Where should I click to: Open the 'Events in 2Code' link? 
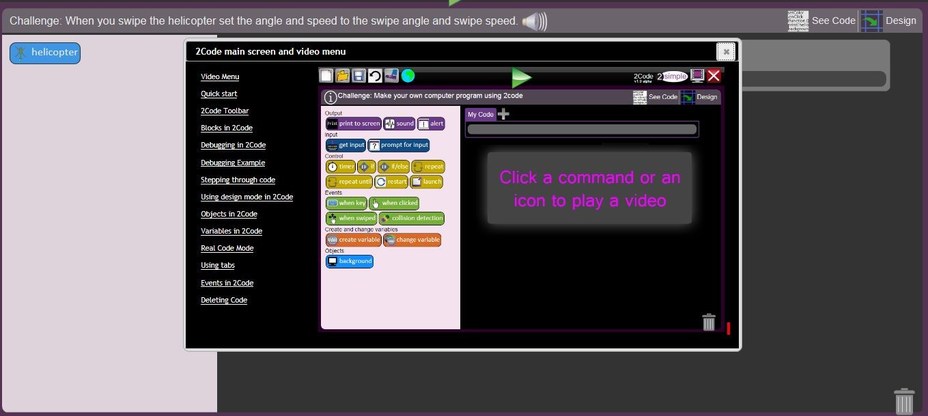point(227,283)
